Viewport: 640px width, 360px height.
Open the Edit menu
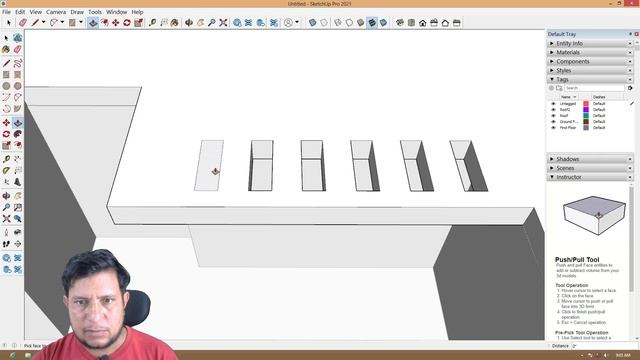(x=20, y=12)
